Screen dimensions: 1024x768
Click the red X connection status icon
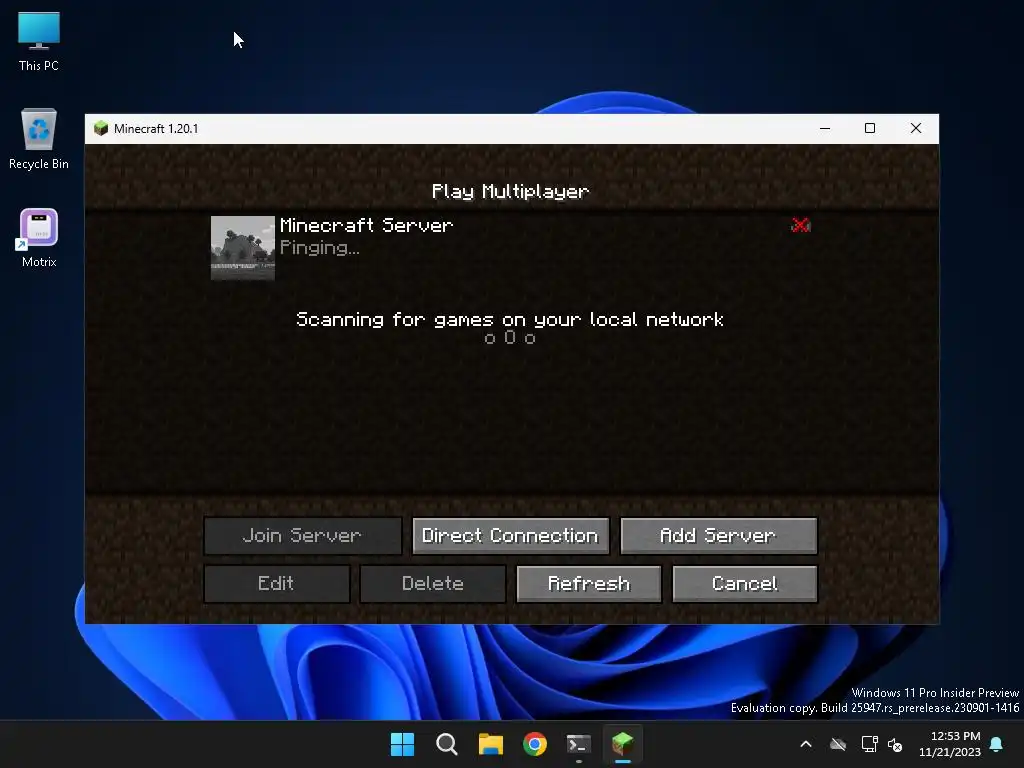(x=801, y=225)
